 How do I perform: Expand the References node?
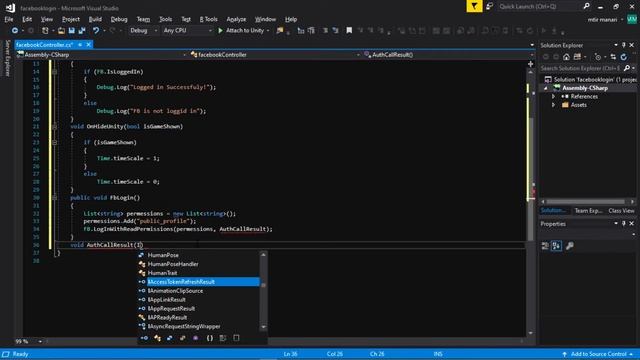tap(553, 97)
